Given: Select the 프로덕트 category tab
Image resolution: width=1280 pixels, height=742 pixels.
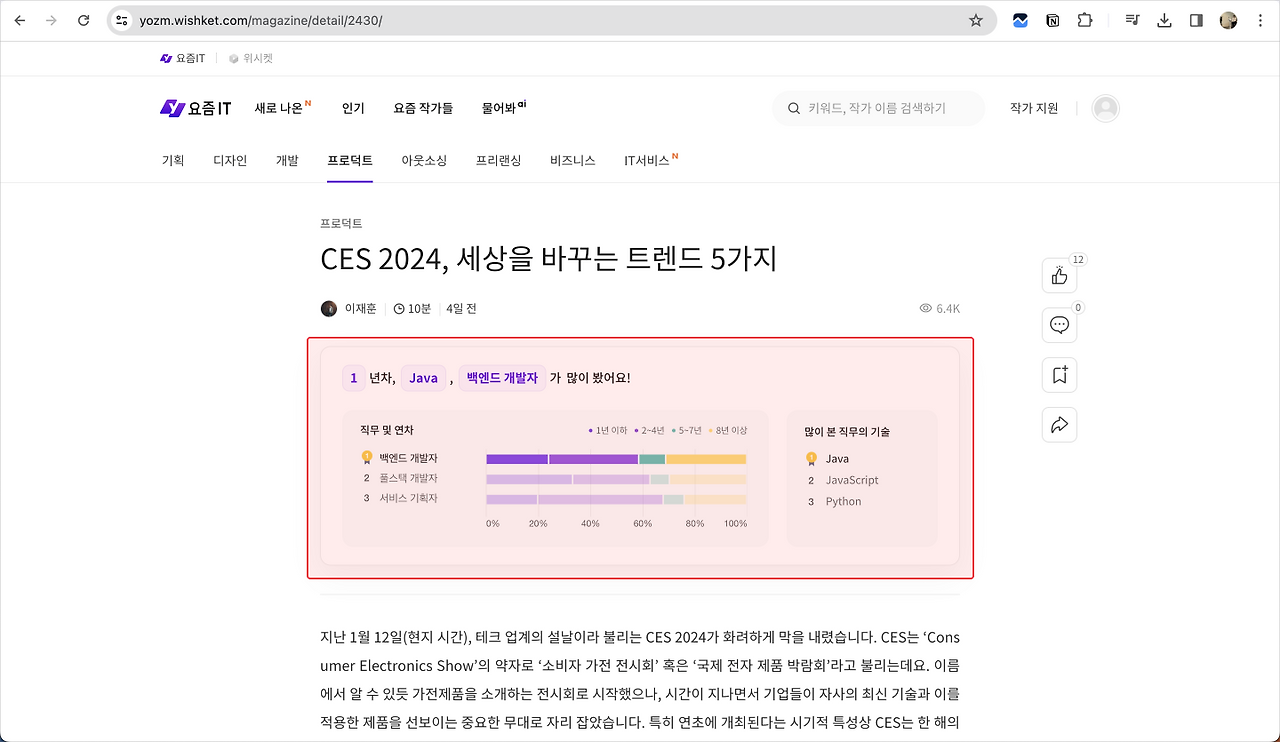Looking at the screenshot, I should pos(350,160).
